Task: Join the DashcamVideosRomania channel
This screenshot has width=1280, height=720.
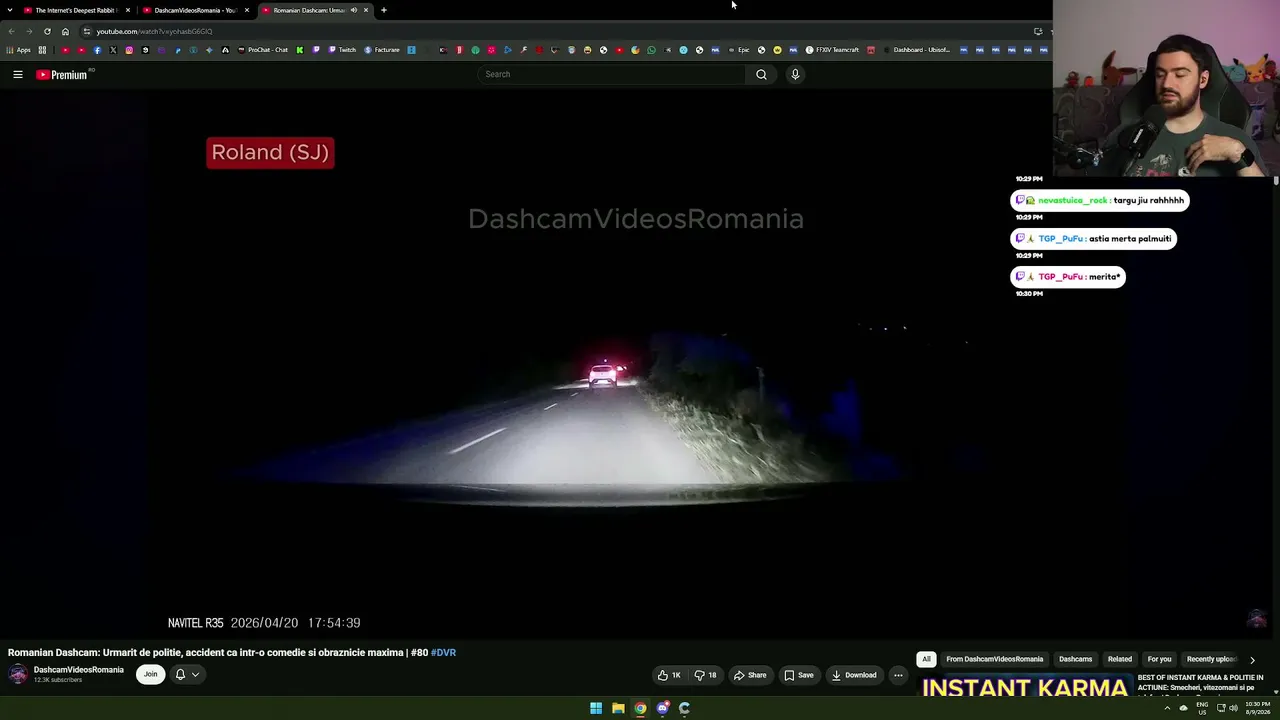Action: [150, 674]
